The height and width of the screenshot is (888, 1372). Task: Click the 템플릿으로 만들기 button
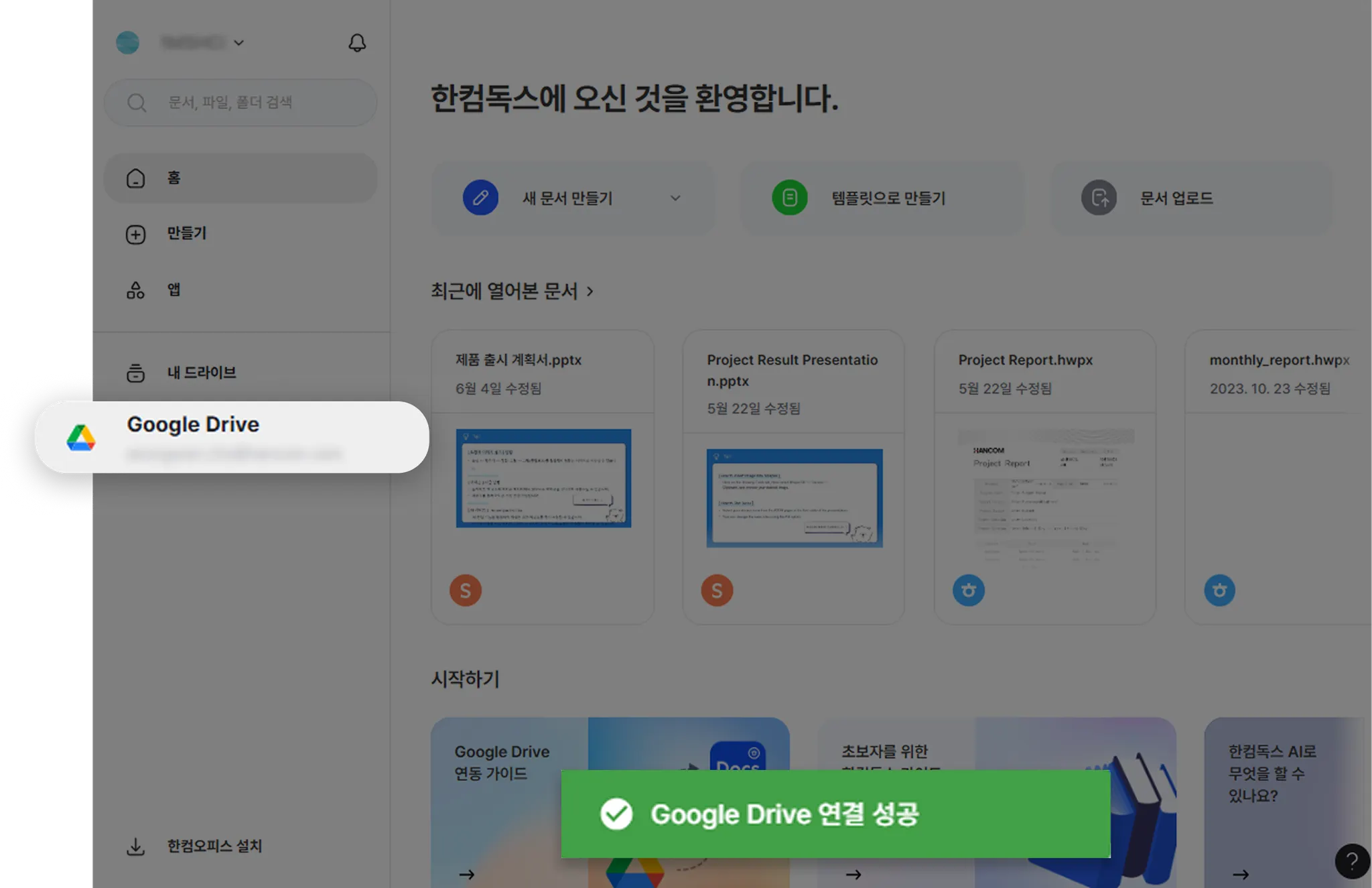tap(888, 198)
